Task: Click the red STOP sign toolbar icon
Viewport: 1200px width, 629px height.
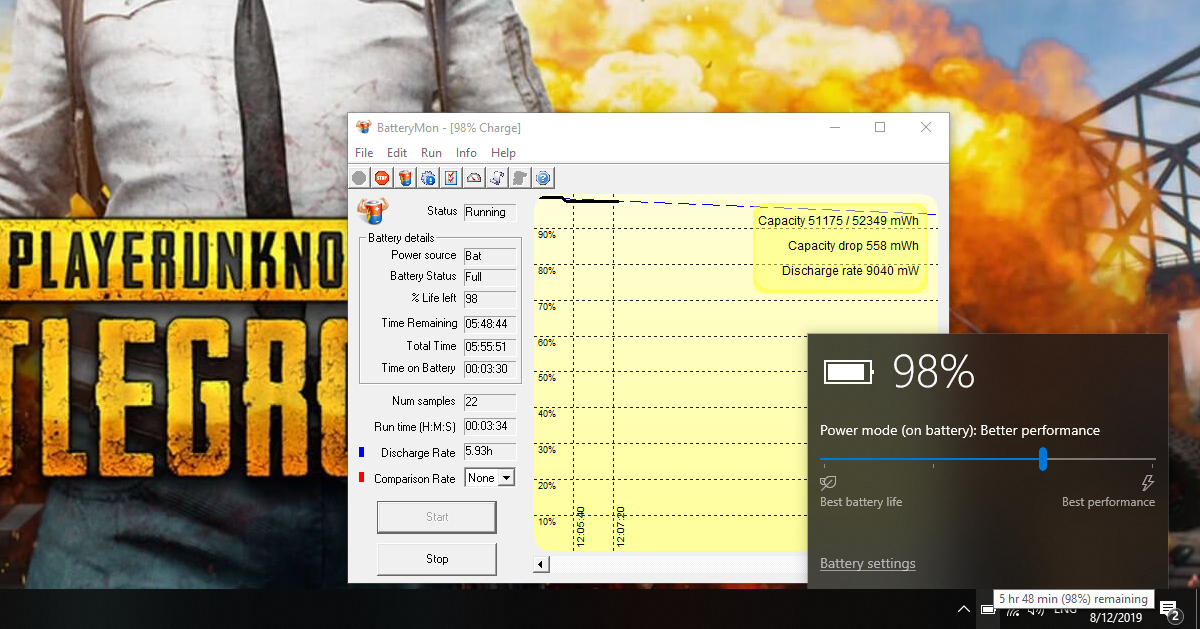Action: click(382, 178)
